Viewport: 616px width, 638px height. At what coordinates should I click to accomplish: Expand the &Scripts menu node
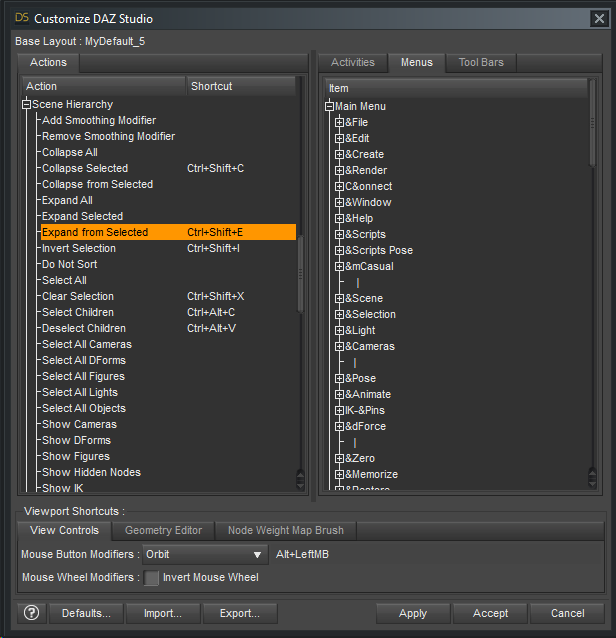coord(339,234)
